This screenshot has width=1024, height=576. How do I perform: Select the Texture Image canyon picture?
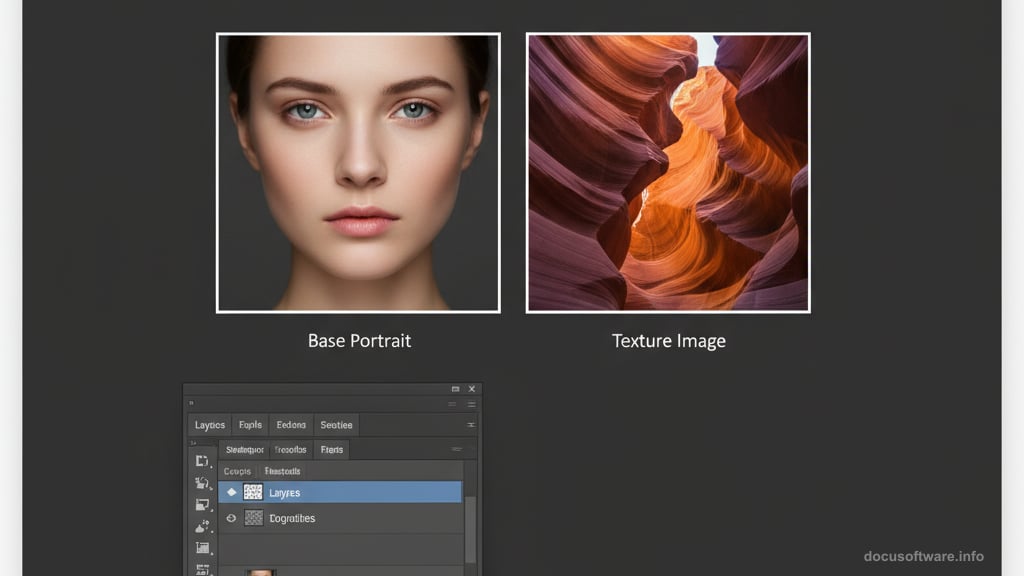(668, 173)
